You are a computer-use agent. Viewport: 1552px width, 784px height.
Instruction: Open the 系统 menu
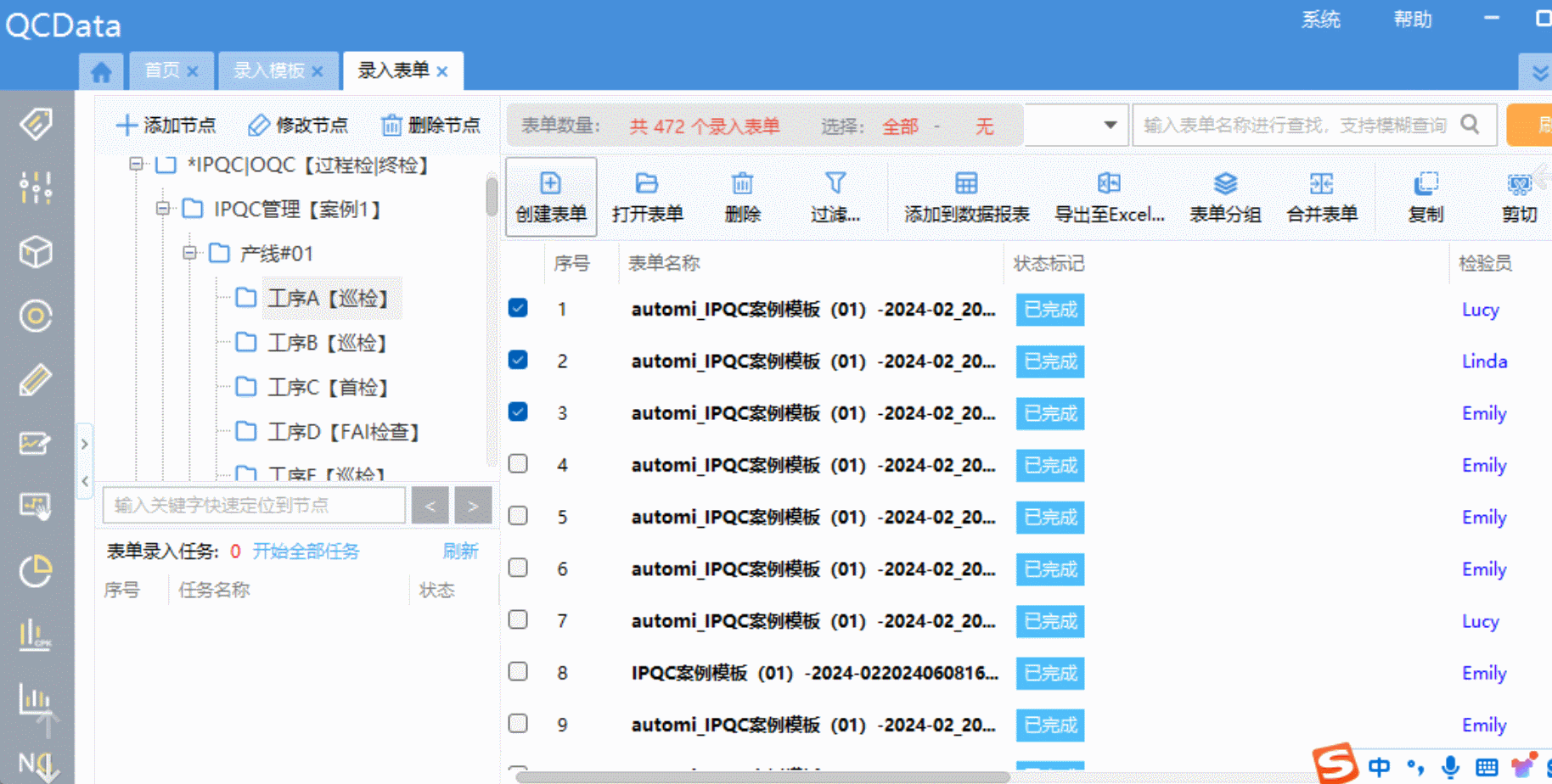pyautogui.click(x=1321, y=20)
